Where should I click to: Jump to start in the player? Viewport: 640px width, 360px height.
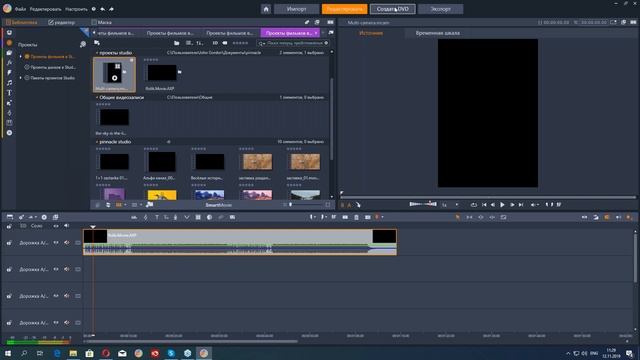coord(484,205)
